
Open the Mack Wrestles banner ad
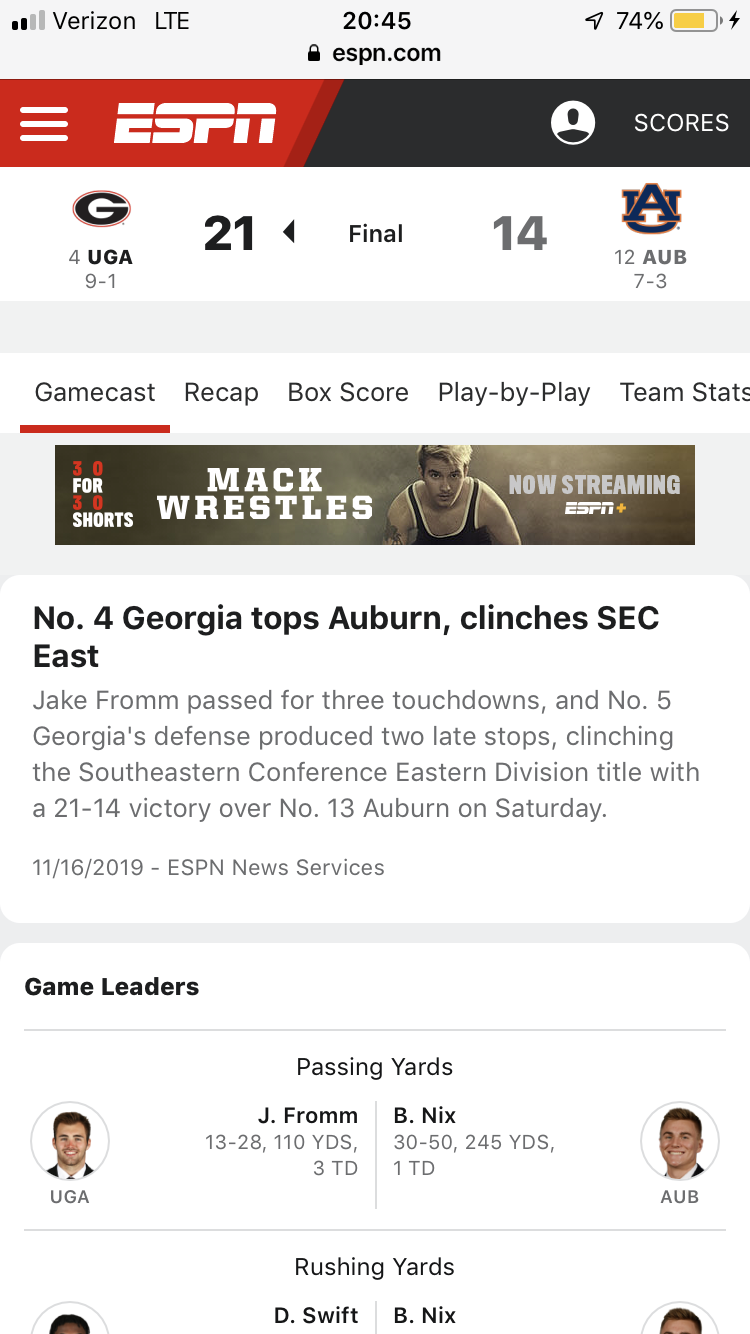375,495
